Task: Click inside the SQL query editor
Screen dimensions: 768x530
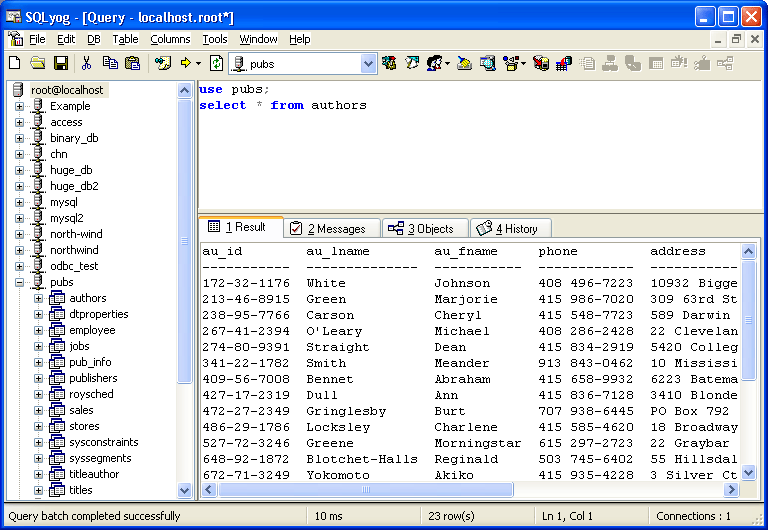Action: click(x=480, y=146)
